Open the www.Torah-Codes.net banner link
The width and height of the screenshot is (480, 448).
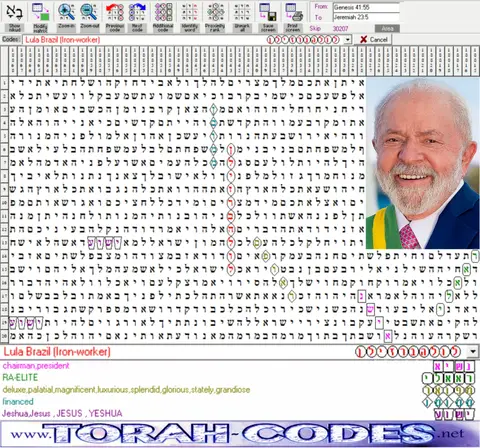coord(240,434)
